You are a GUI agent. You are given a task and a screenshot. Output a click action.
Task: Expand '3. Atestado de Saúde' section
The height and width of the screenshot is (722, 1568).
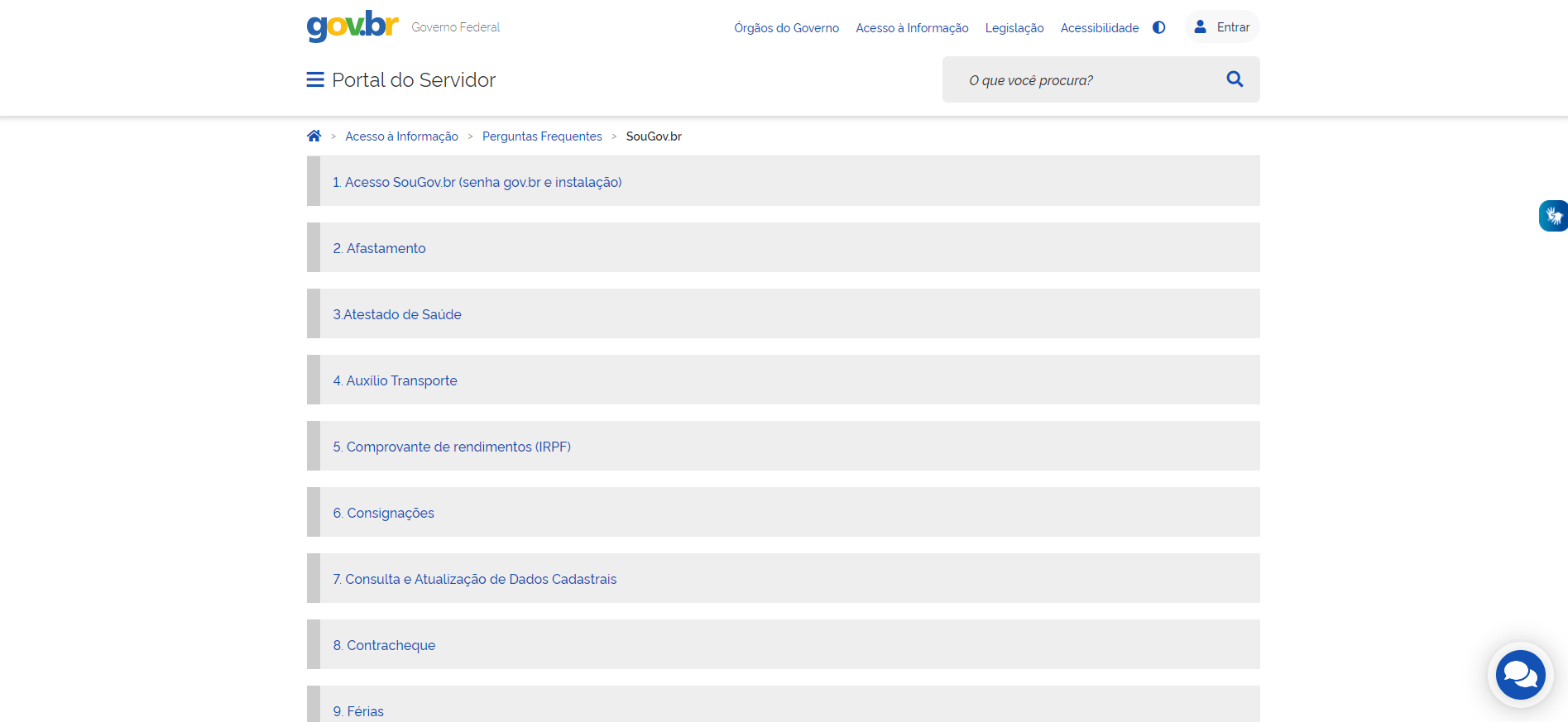[397, 314]
